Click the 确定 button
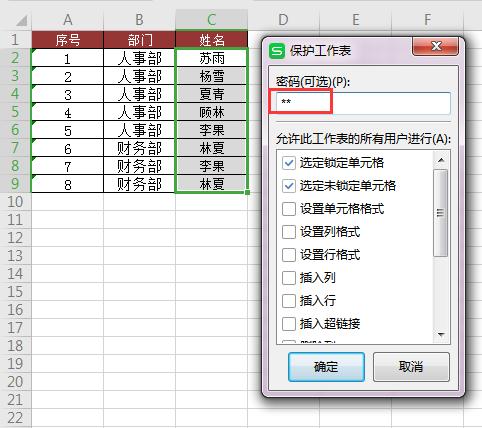 326,367
